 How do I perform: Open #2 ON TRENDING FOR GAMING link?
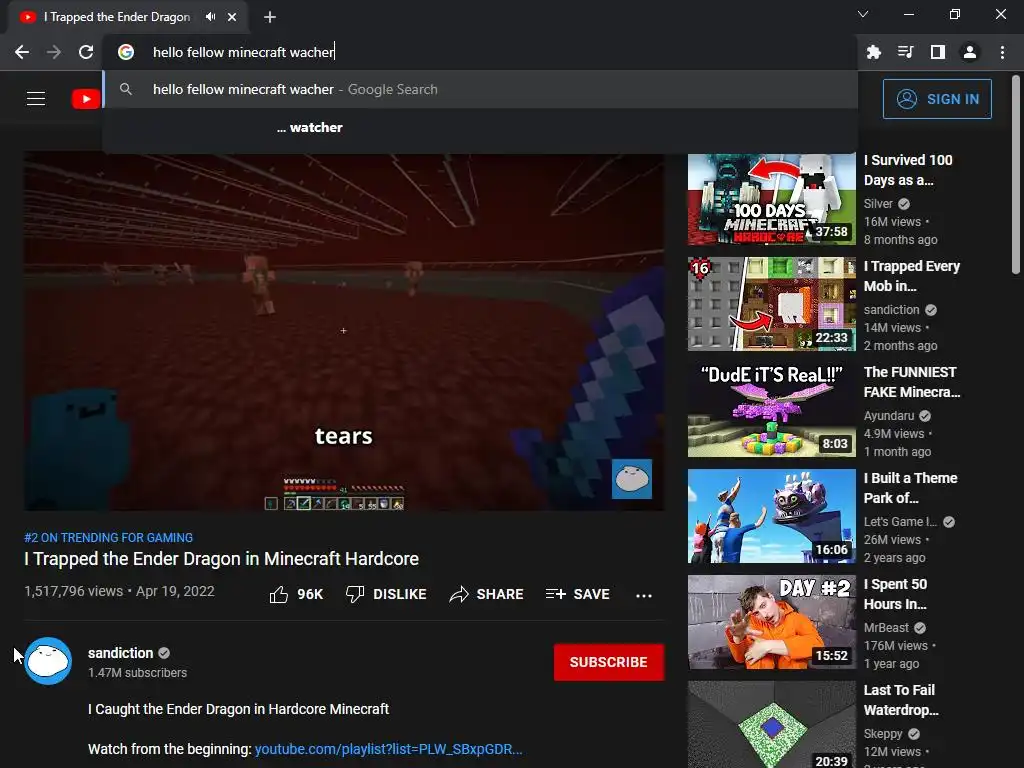[x=108, y=537]
